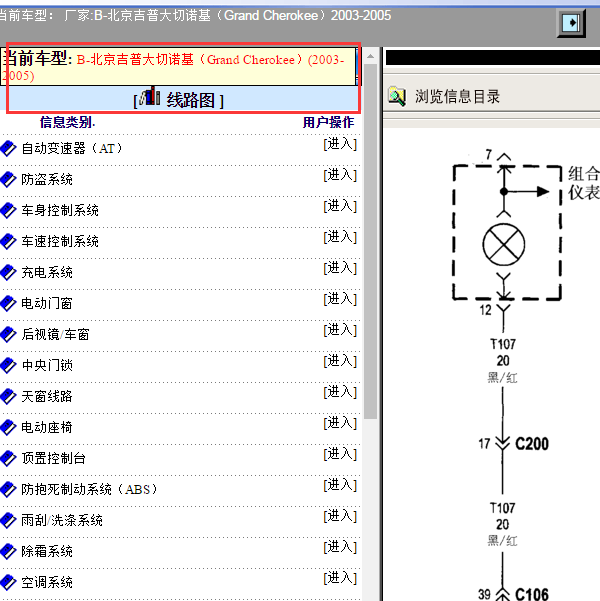Click the book icon beside 自动变速器（AT）
The image size is (600, 601).
click(x=8, y=149)
